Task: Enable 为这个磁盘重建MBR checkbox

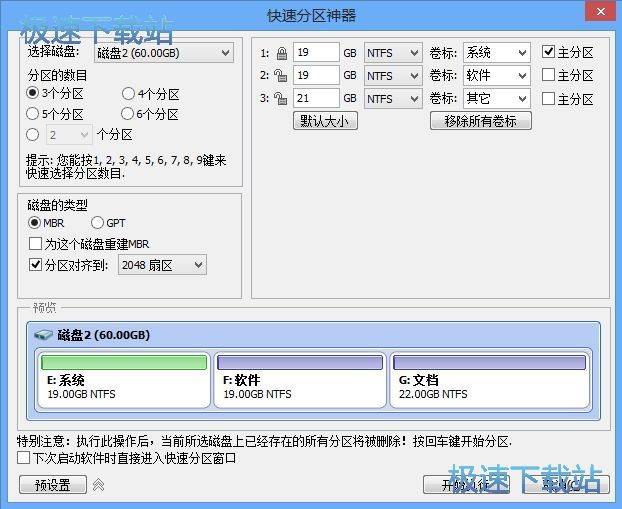Action: [35, 244]
